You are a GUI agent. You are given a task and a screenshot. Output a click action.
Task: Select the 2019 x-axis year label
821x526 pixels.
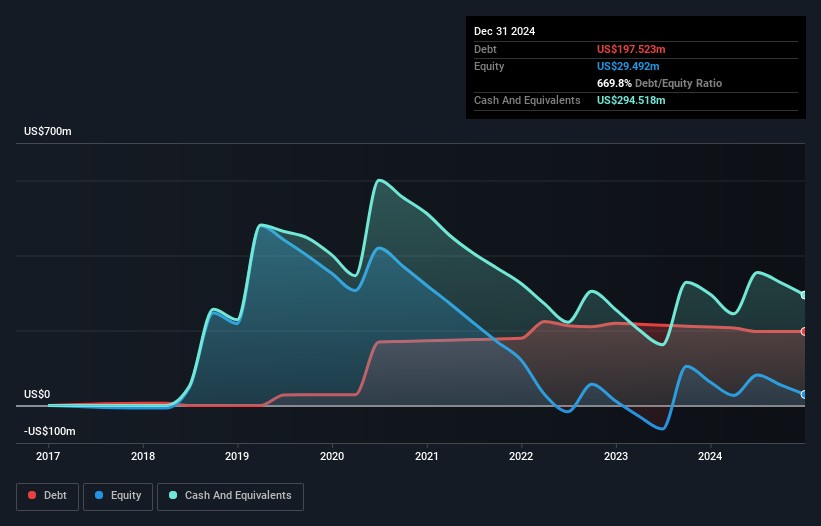(237, 458)
